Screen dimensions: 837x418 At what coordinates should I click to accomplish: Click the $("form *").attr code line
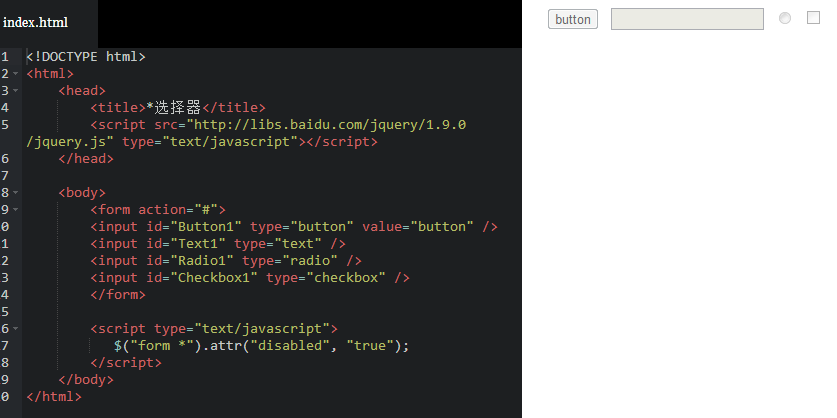(262, 346)
